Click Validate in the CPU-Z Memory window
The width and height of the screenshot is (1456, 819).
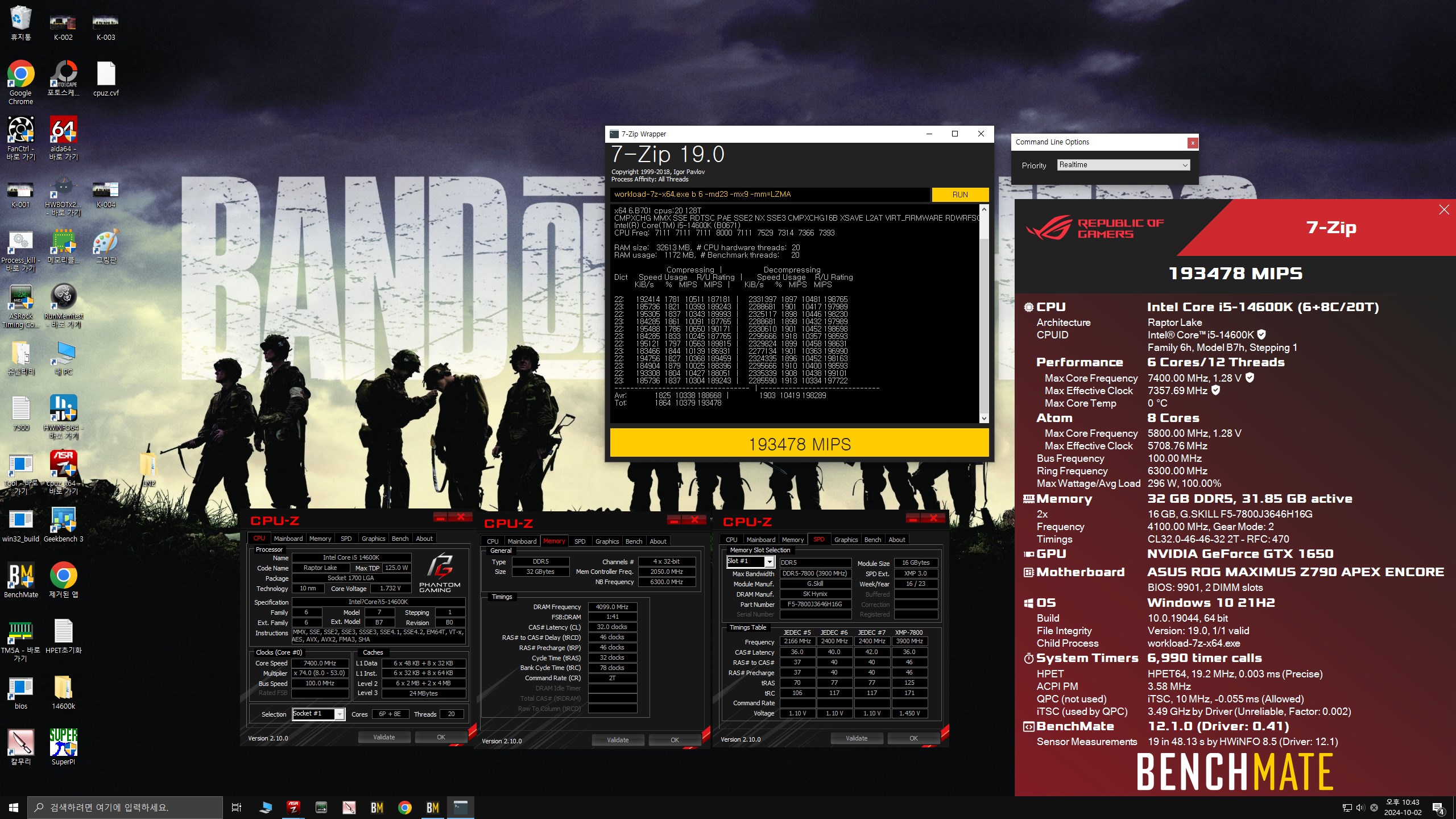[618, 740]
